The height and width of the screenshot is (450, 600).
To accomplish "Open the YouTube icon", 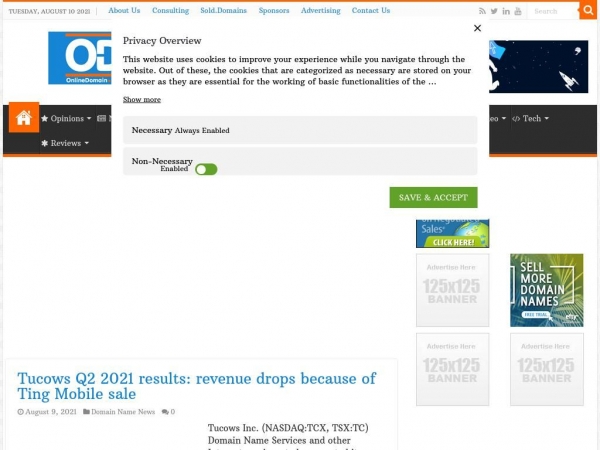I will 518,11.
